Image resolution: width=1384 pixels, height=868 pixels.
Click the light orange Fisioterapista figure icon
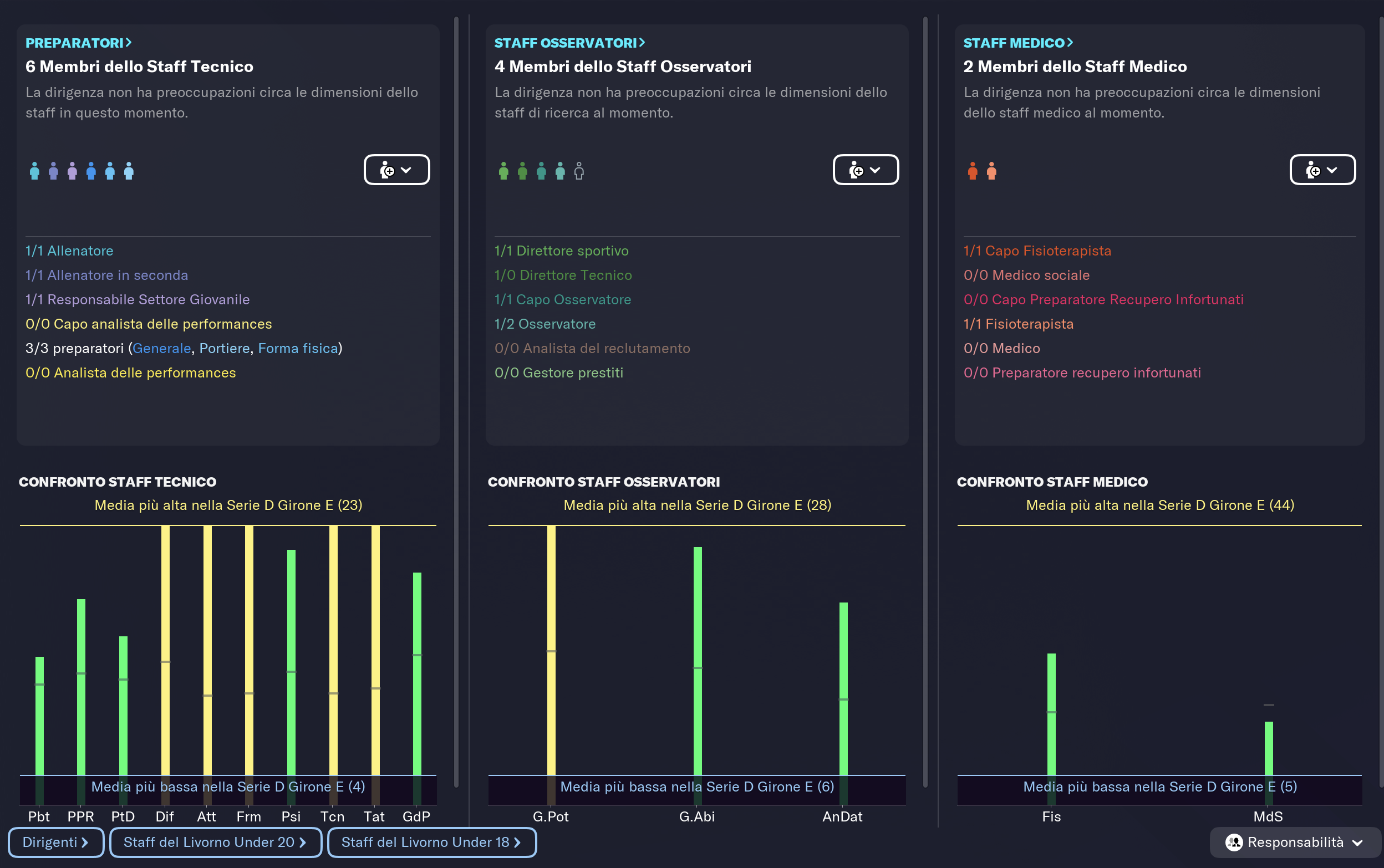click(992, 171)
